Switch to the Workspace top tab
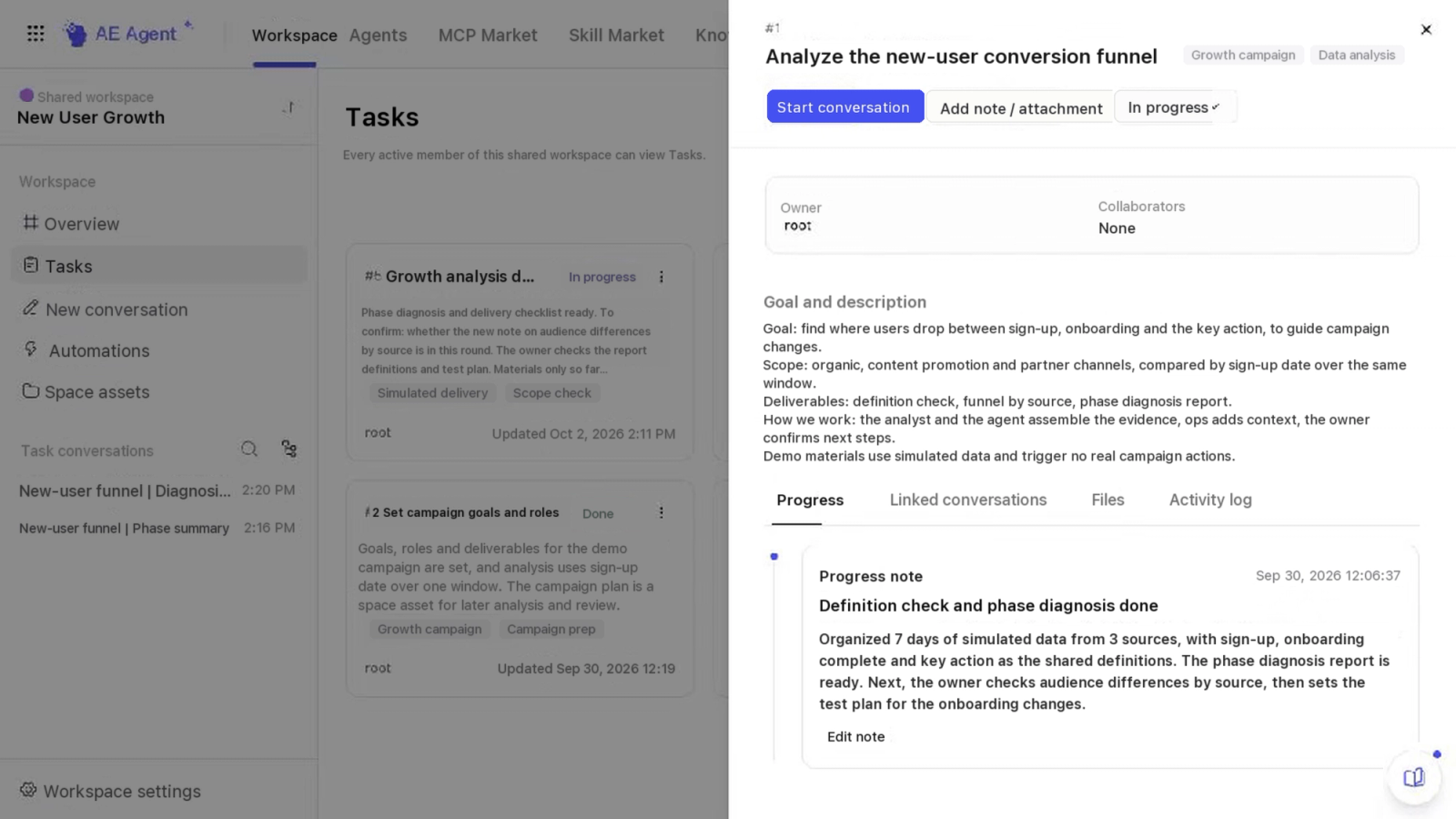Viewport: 1456px width, 819px height. click(x=294, y=35)
